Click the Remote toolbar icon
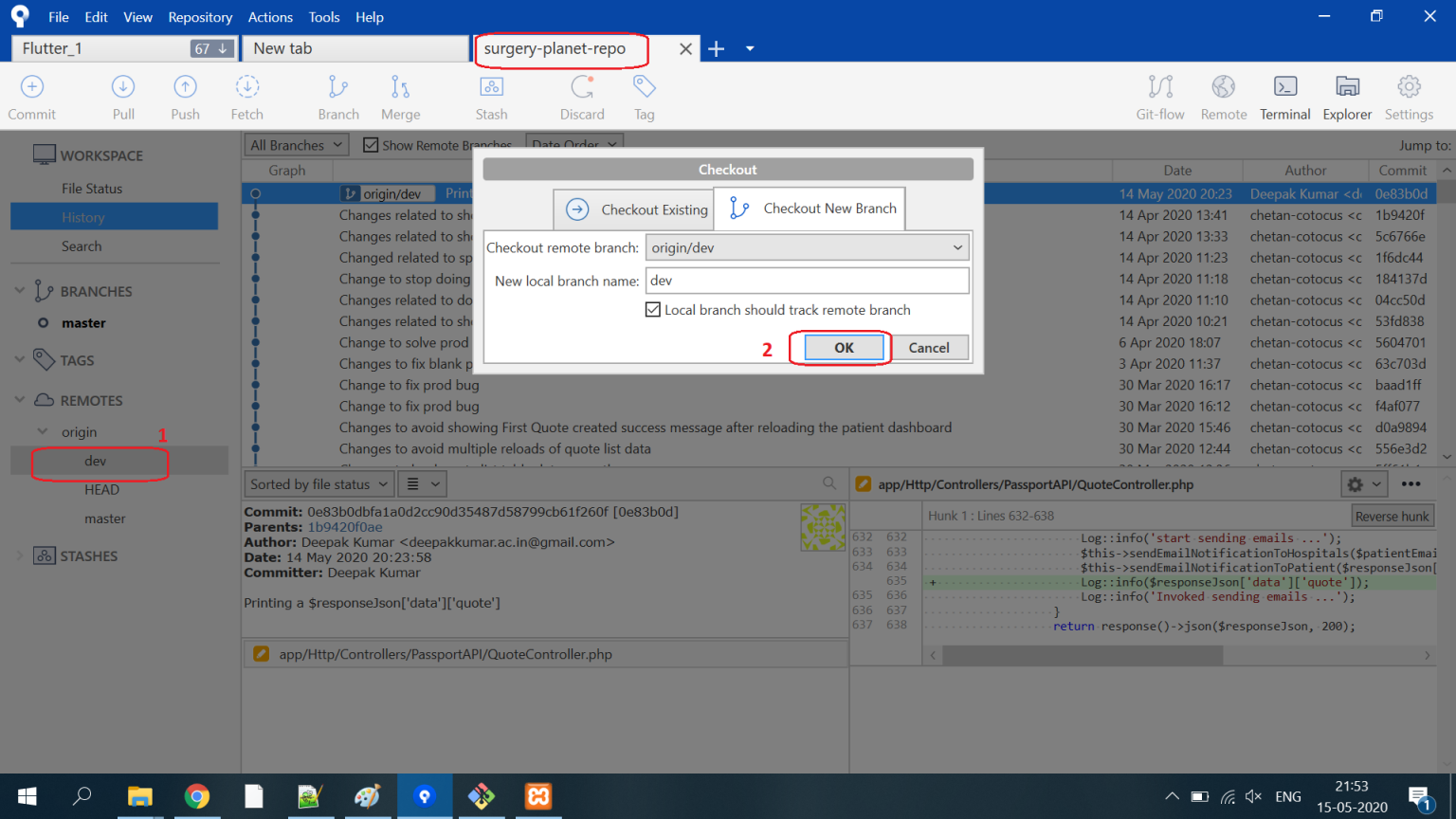Screen dimensions: 1456x819 coord(1224,98)
